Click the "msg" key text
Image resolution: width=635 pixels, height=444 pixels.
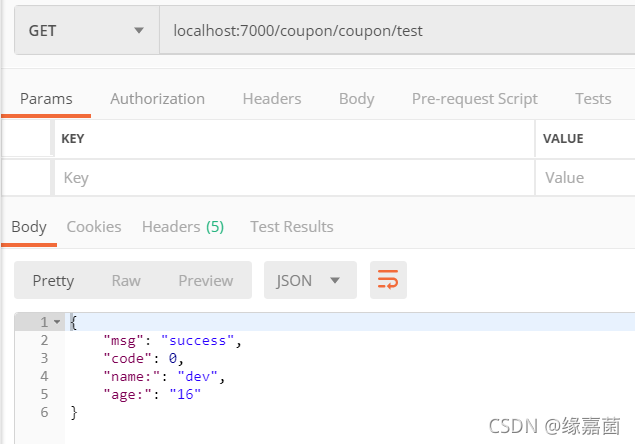[x=124, y=341]
